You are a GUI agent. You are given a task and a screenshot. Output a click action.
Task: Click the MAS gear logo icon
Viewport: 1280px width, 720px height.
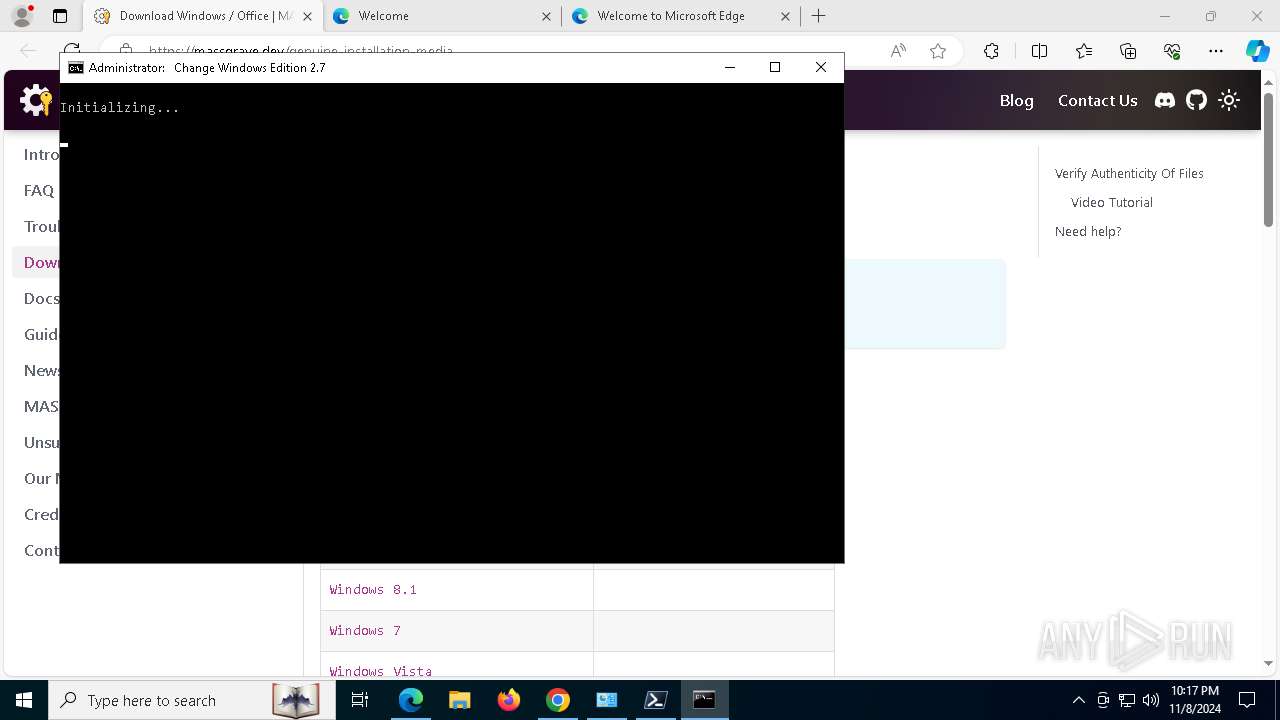37,100
